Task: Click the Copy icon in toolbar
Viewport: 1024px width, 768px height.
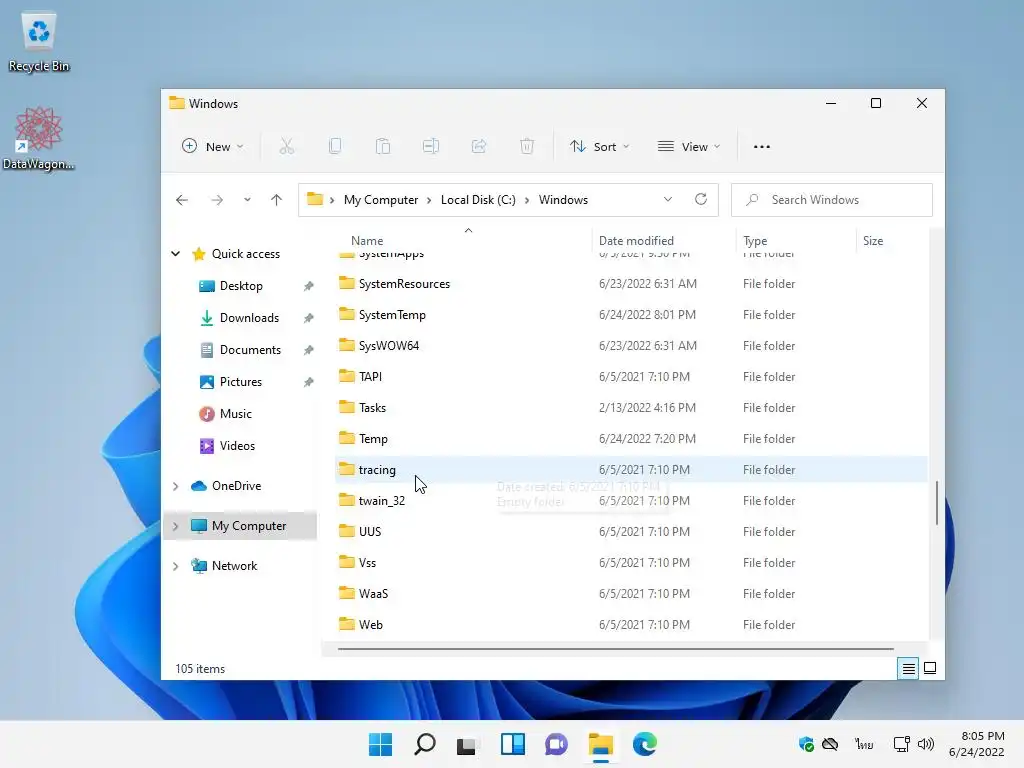Action: click(x=334, y=146)
